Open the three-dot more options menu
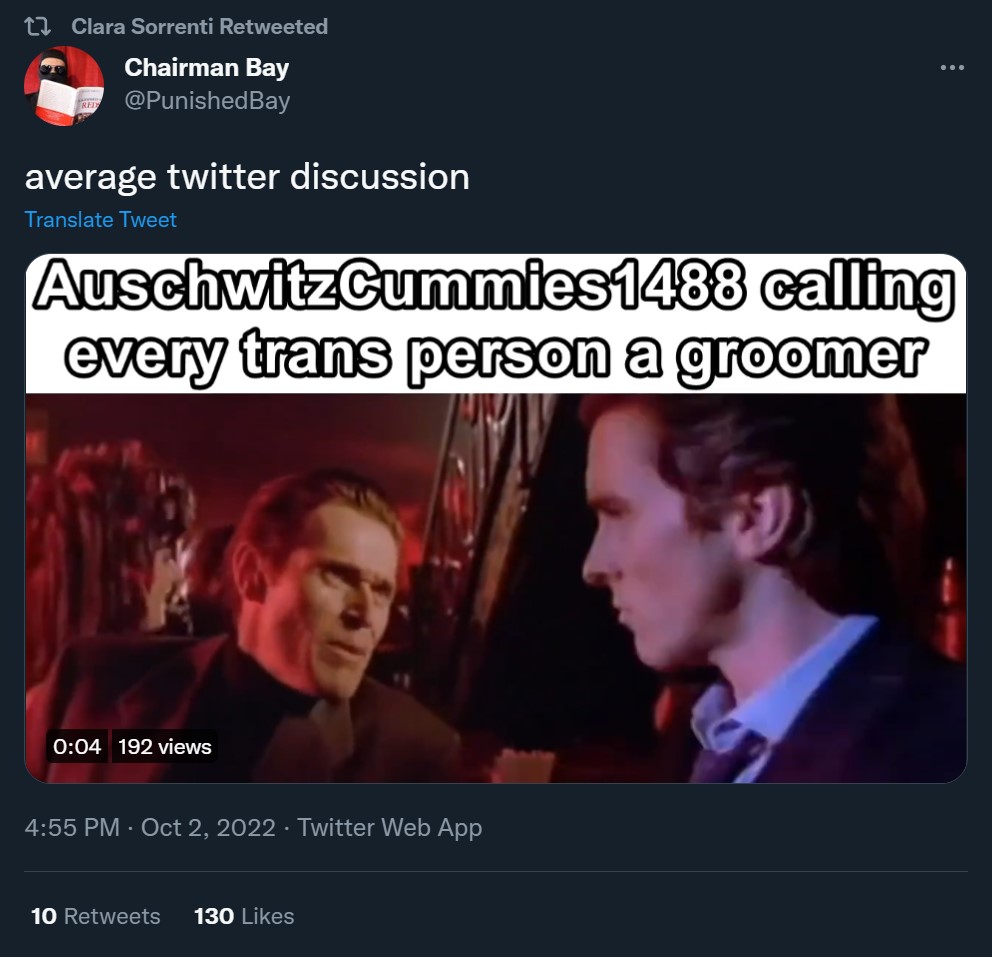This screenshot has height=957, width=992. tap(952, 67)
